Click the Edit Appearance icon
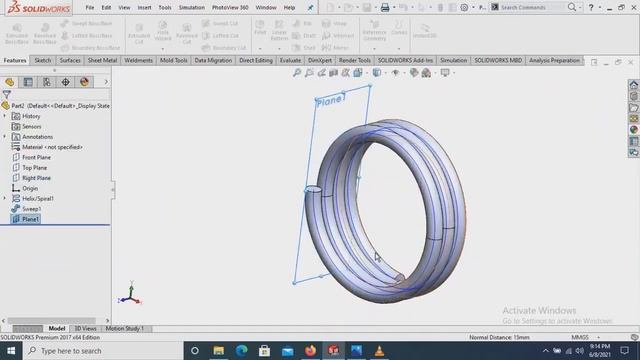The height and width of the screenshot is (360, 640). pyautogui.click(x=414, y=73)
